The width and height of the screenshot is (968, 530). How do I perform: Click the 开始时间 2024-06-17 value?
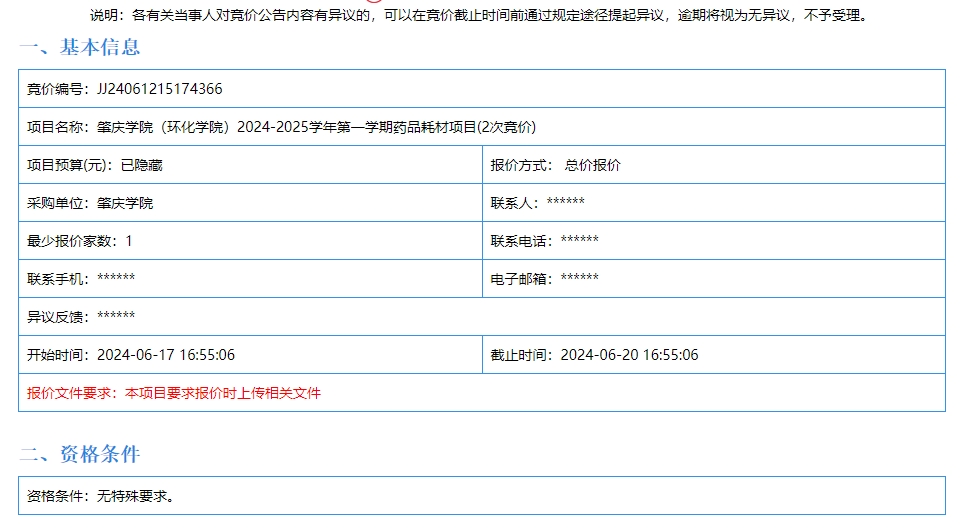pyautogui.click(x=166, y=355)
